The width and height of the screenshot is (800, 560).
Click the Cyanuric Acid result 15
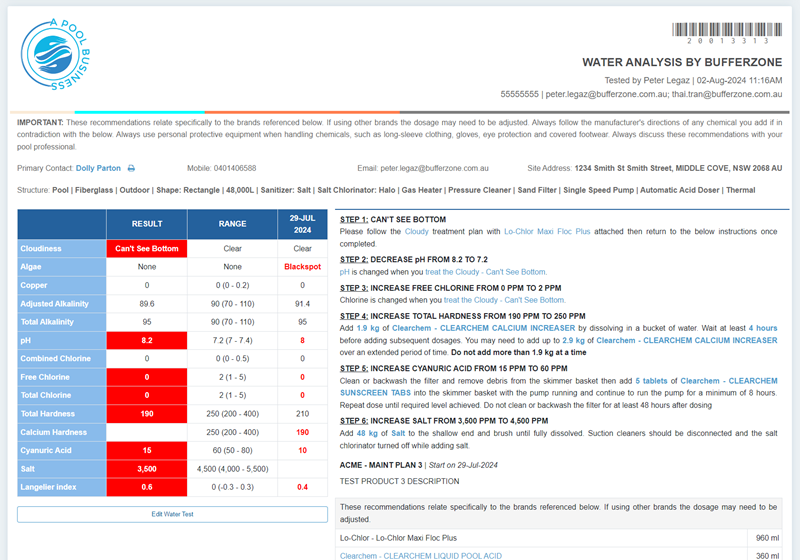(x=147, y=451)
